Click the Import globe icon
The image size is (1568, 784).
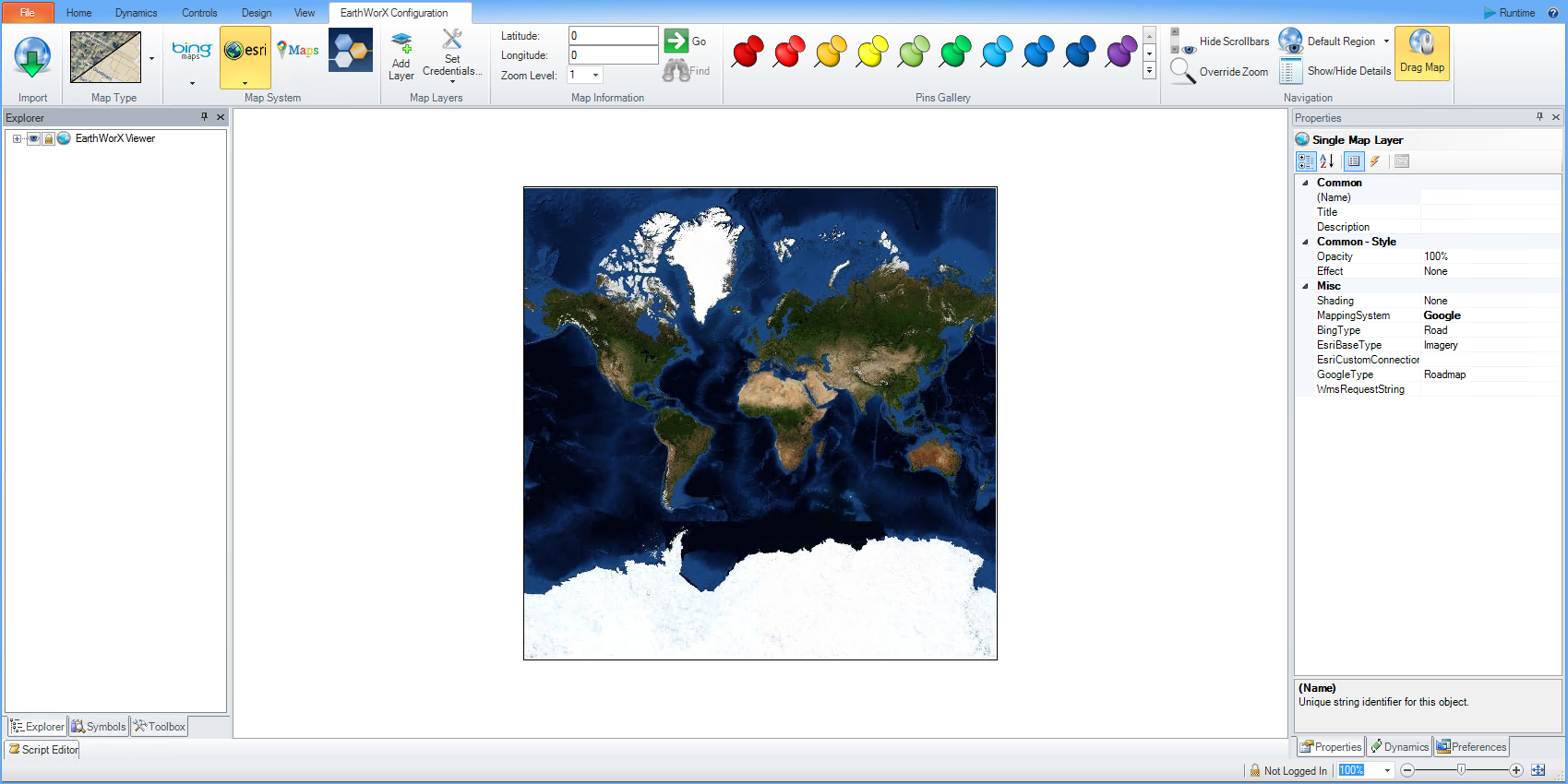click(x=32, y=58)
